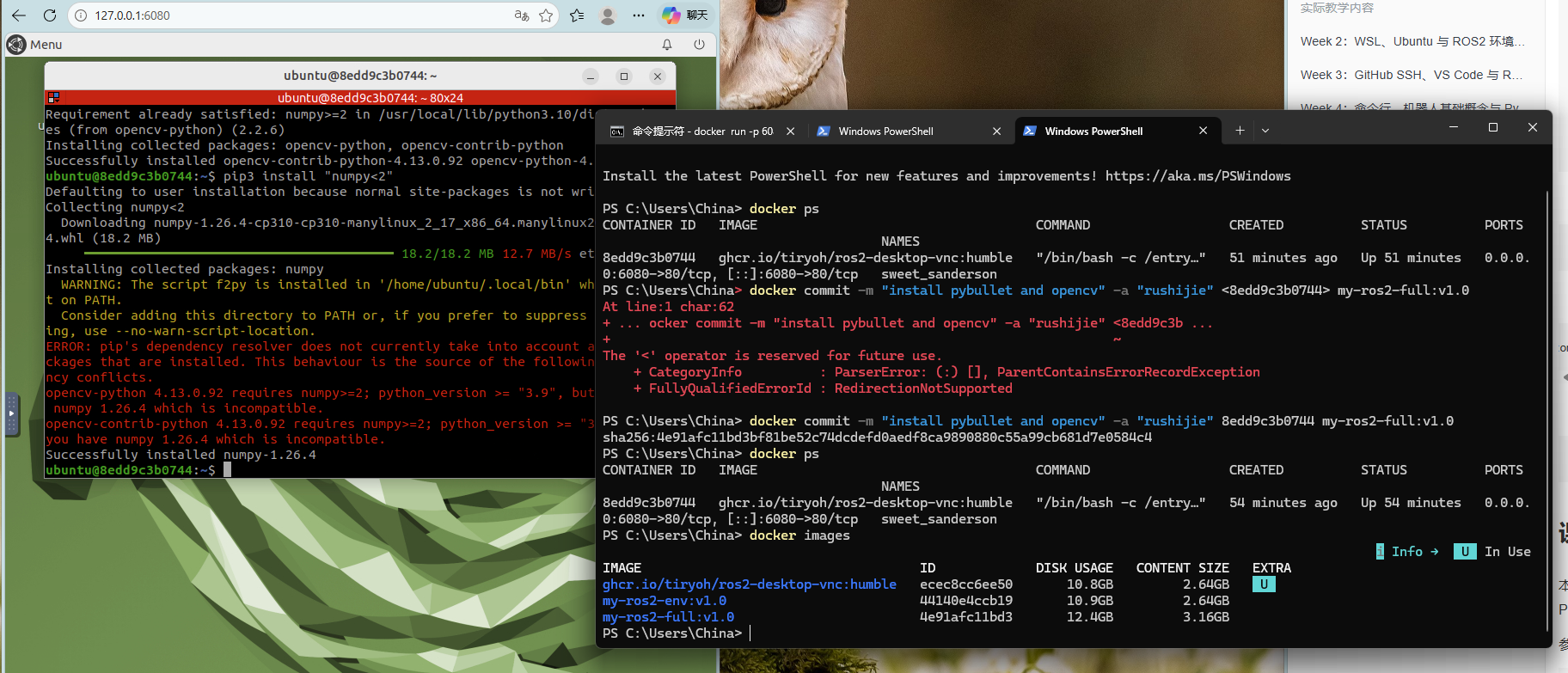The image size is (1568, 673).
Task: Close the 命令提示符 docker run tab
Action: pos(790,132)
